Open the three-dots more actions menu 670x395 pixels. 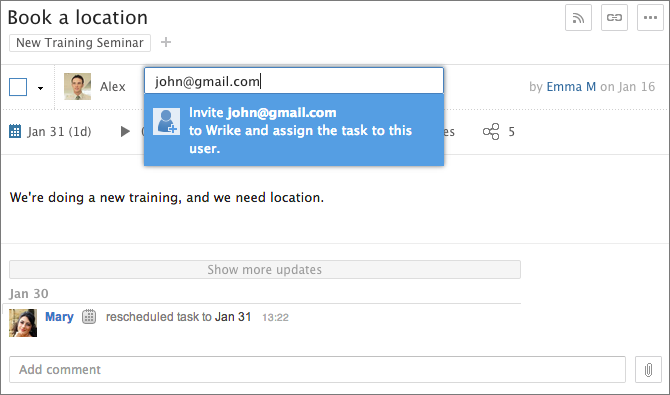point(650,18)
